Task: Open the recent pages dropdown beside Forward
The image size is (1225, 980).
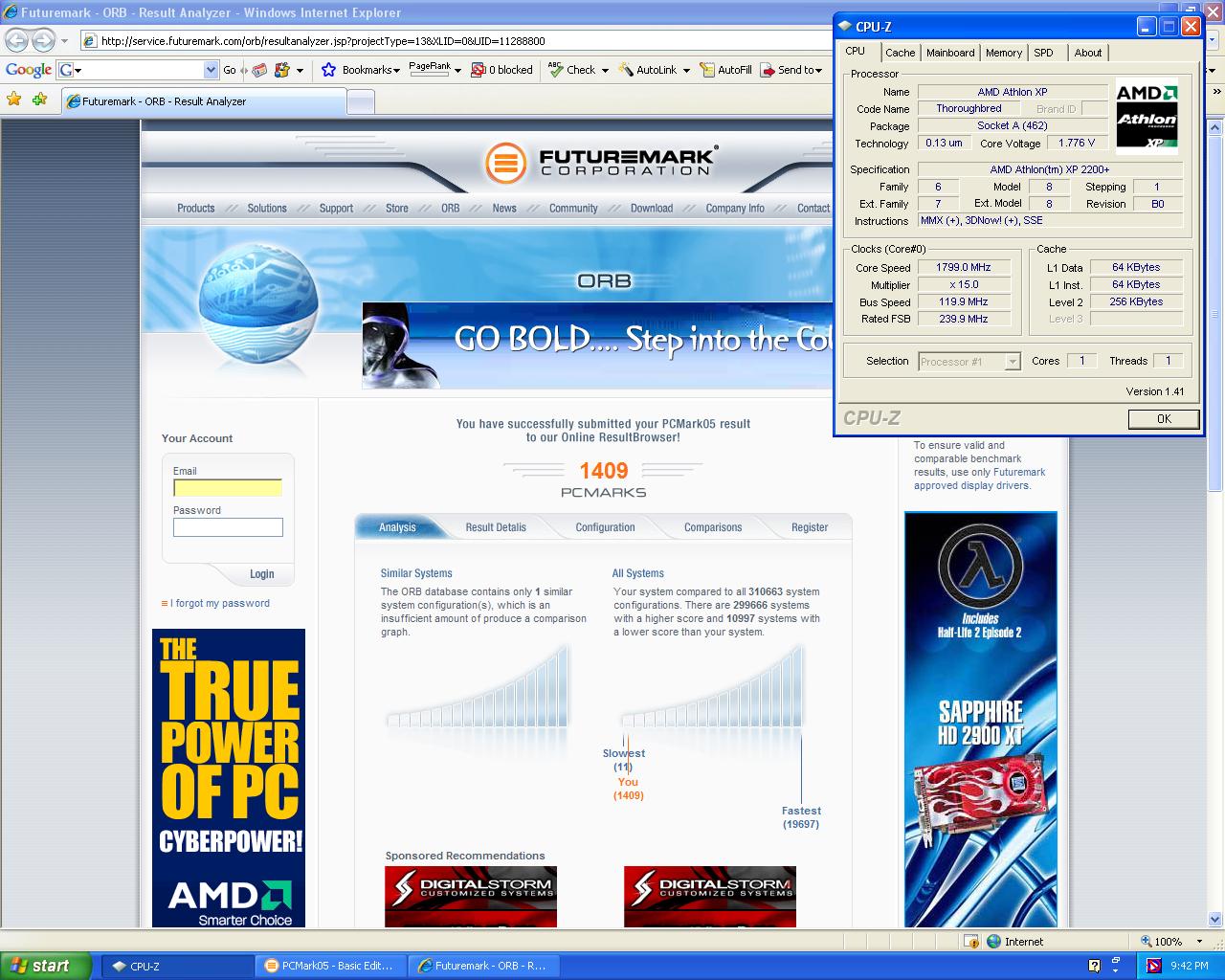Action: [64, 41]
